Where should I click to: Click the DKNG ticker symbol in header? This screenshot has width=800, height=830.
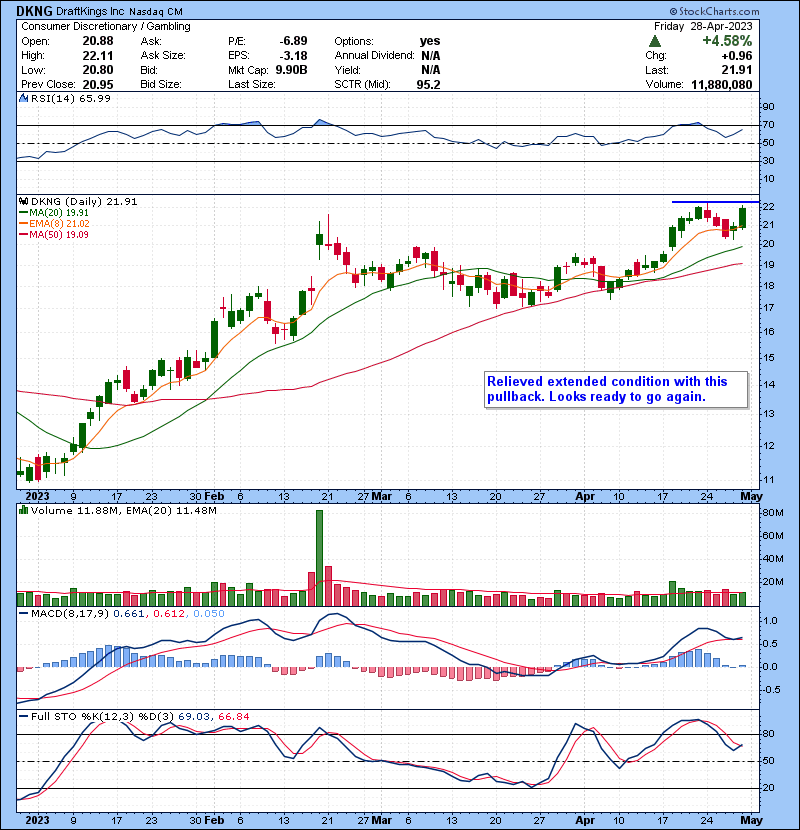(x=34, y=11)
